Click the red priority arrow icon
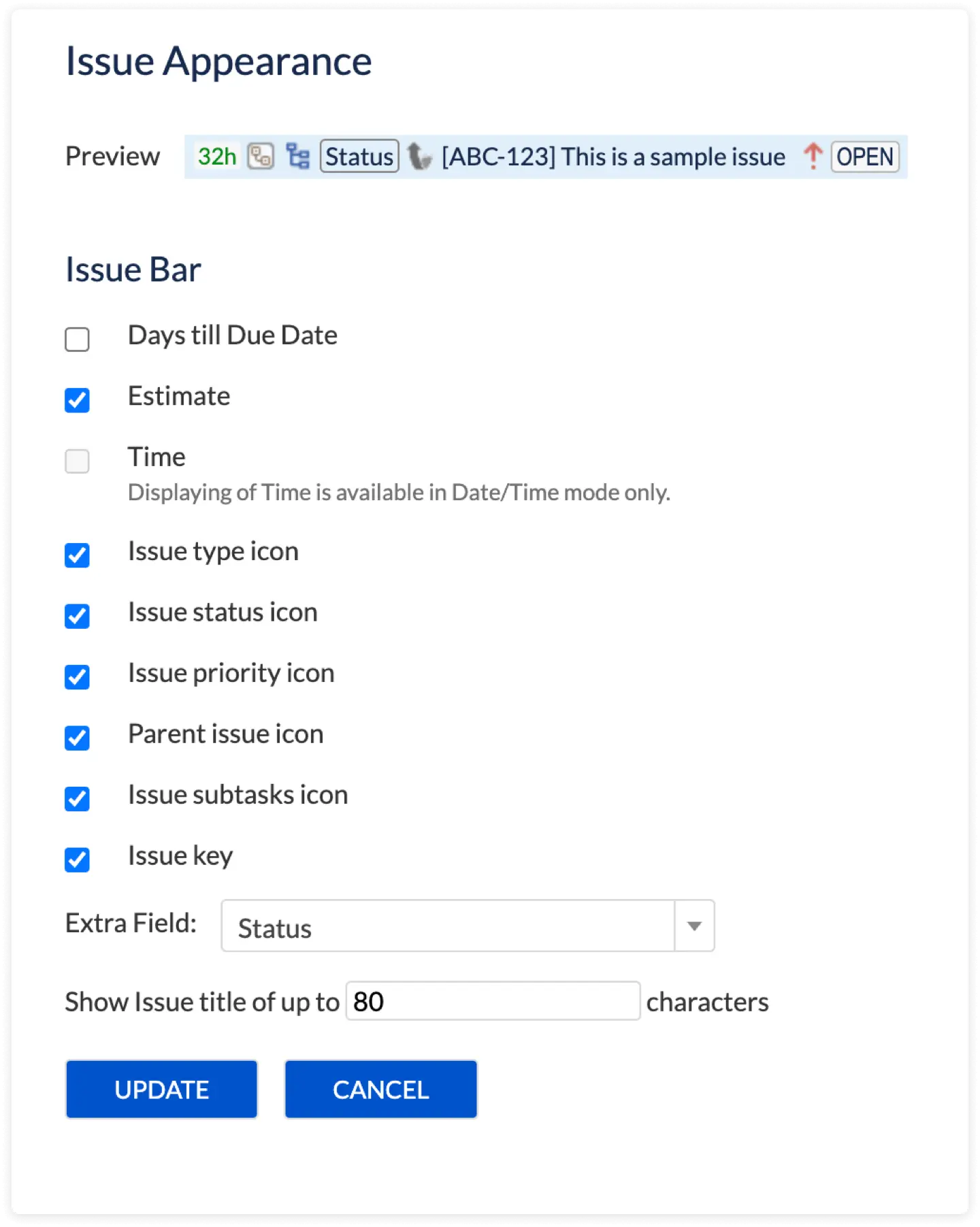Image resolution: width=980 pixels, height=1227 pixels. click(x=813, y=157)
